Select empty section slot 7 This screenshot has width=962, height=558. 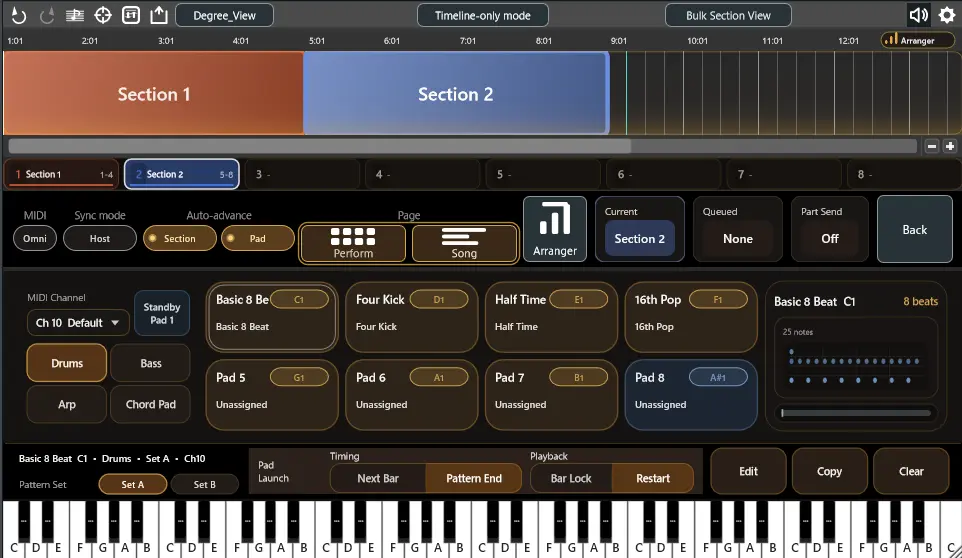click(783, 174)
